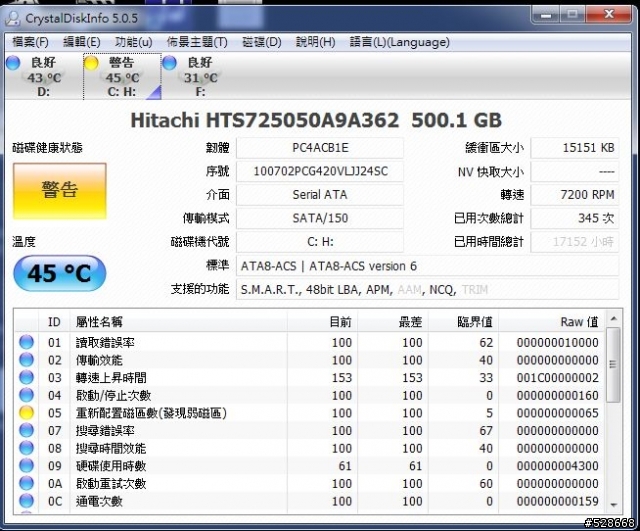Viewport: 640px width, 531px height.
Task: Click the SMART list scrollbar thumb
Action: pos(613,364)
